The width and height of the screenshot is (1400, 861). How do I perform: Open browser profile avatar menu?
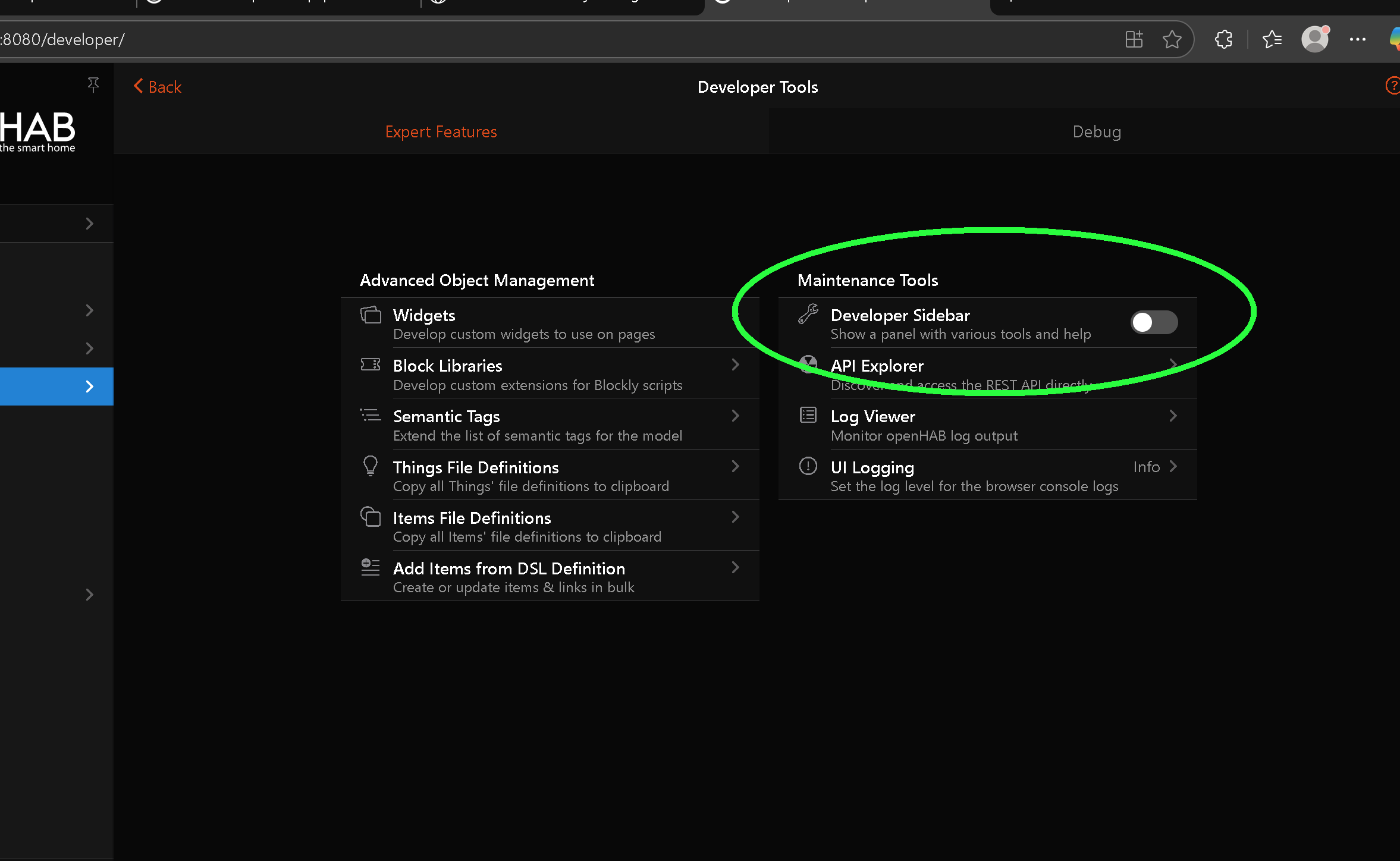1314,40
